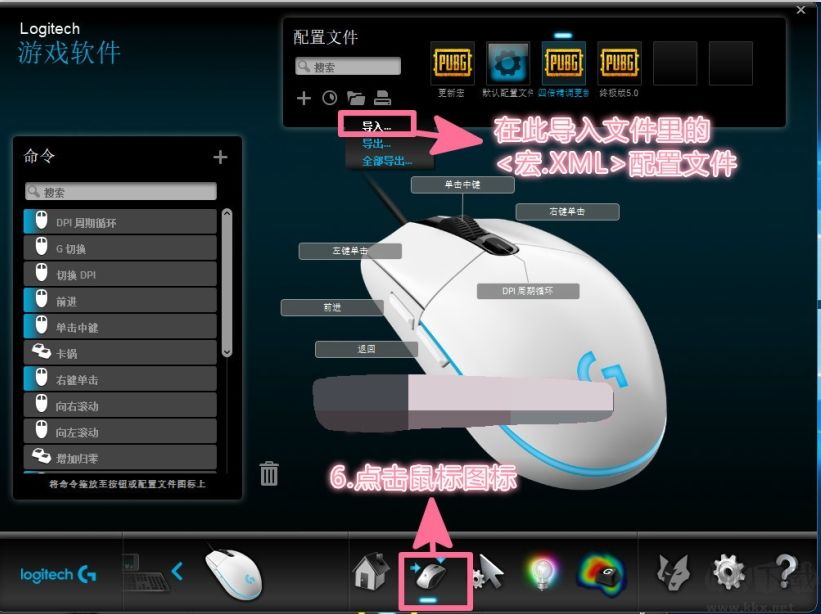Click the clock scan-for-games icon
This screenshot has width=821, height=614.
tap(329, 98)
